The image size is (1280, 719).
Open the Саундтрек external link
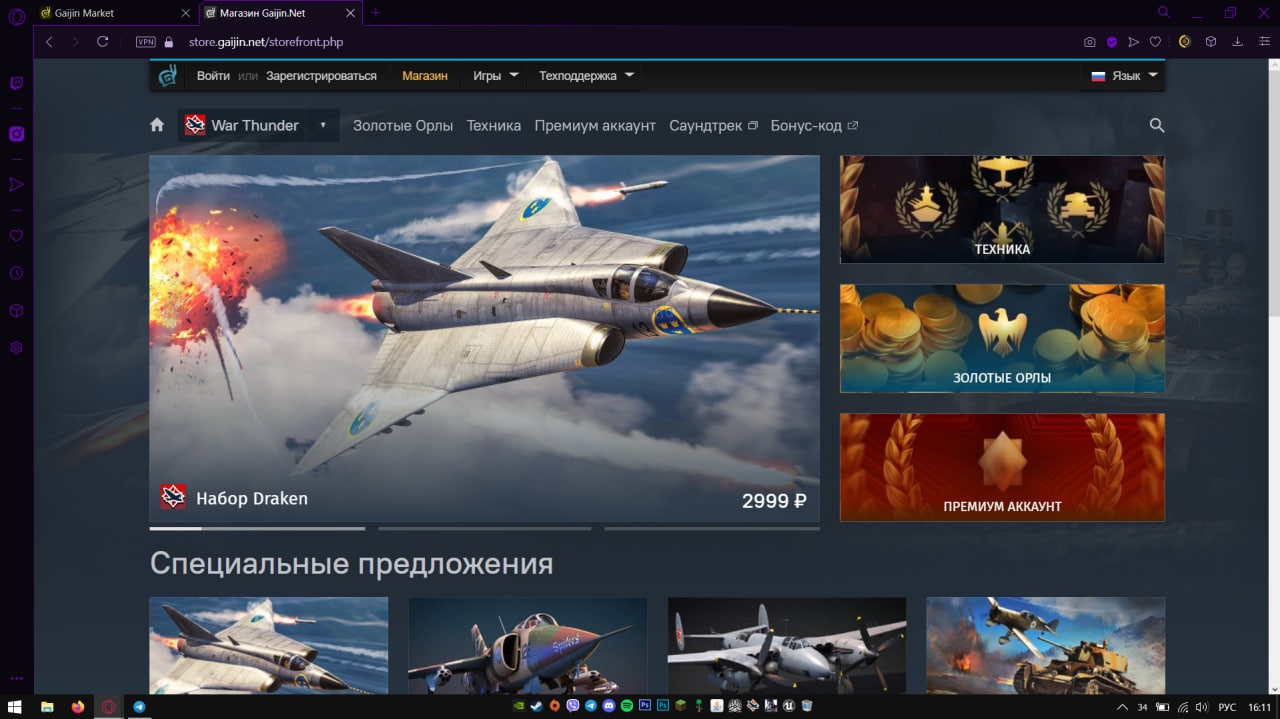tap(713, 125)
